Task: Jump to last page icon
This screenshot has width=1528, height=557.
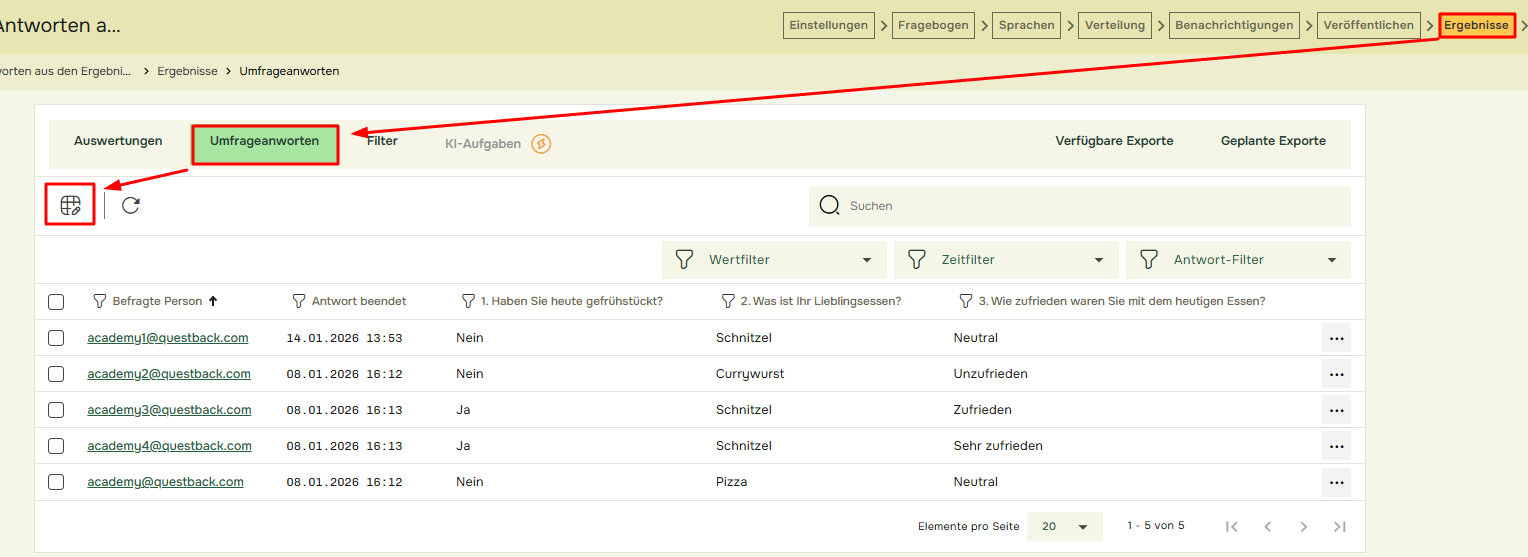Action: pyautogui.click(x=1339, y=526)
